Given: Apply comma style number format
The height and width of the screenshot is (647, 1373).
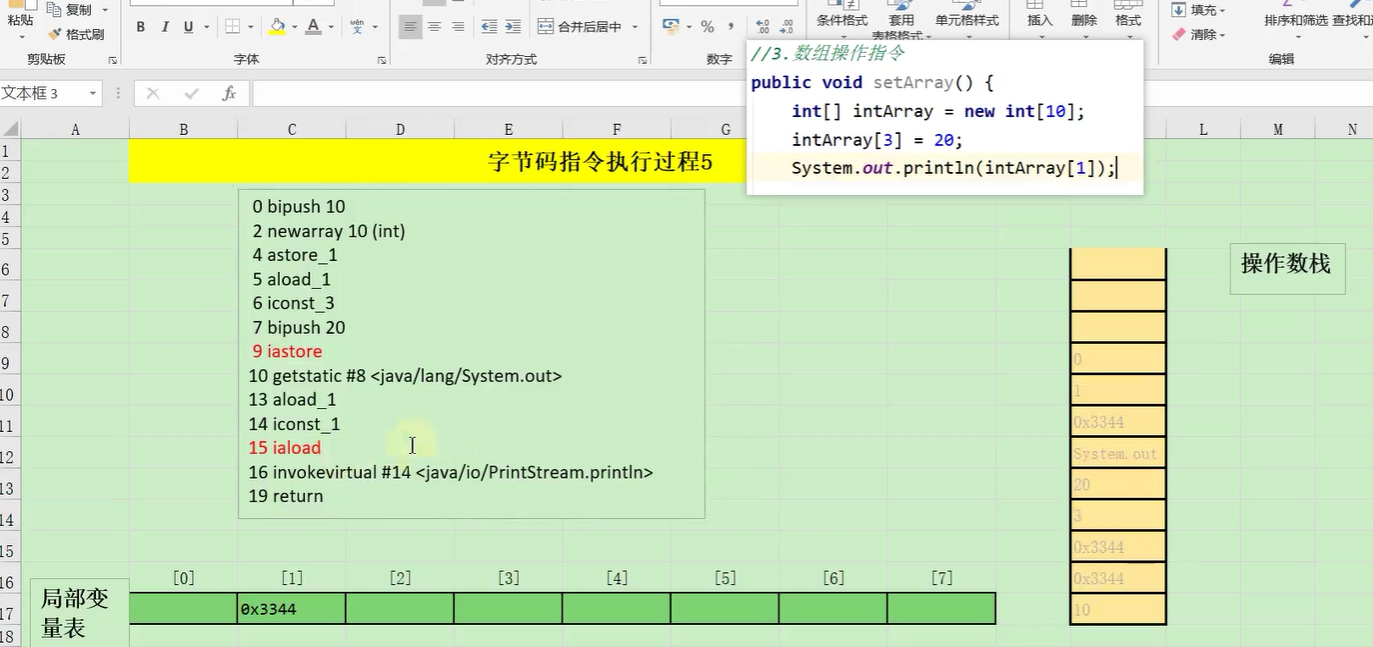Looking at the screenshot, I should (x=731, y=27).
